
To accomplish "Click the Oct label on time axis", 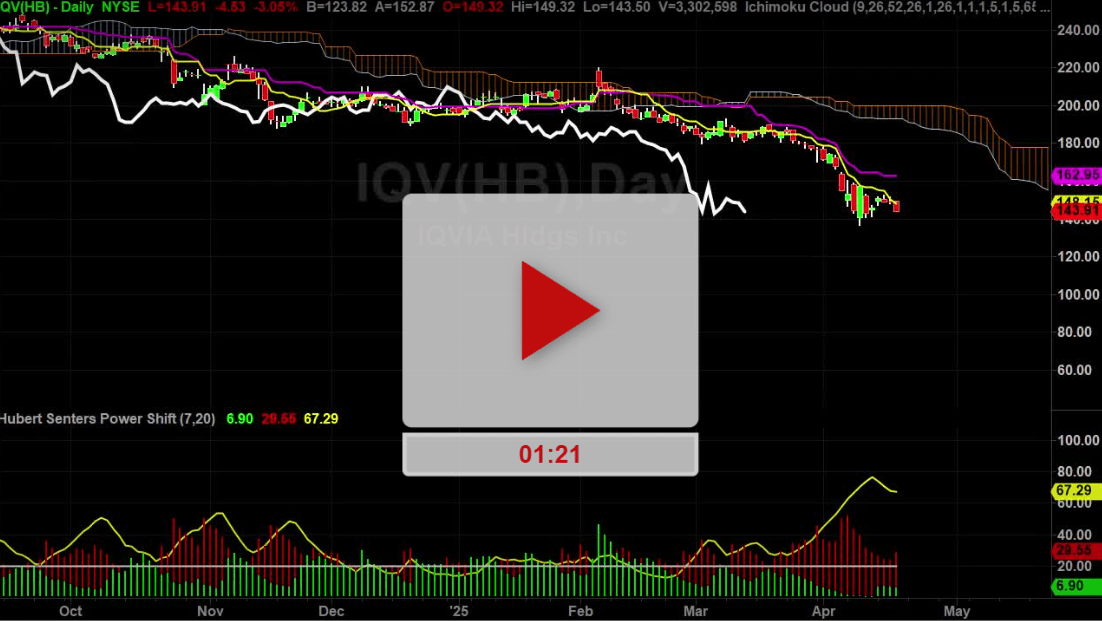I will pos(70,610).
